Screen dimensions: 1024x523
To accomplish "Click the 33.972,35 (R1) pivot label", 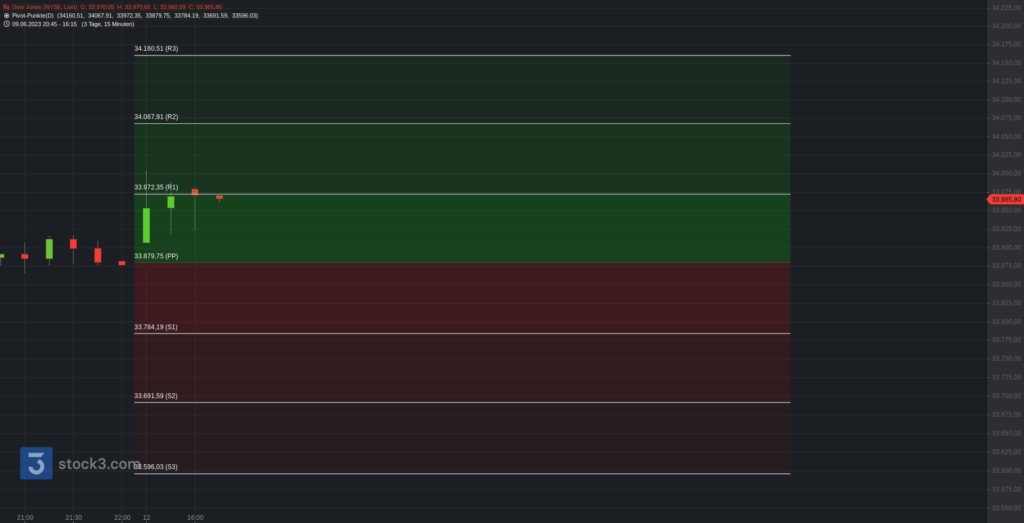I will pyautogui.click(x=156, y=187).
